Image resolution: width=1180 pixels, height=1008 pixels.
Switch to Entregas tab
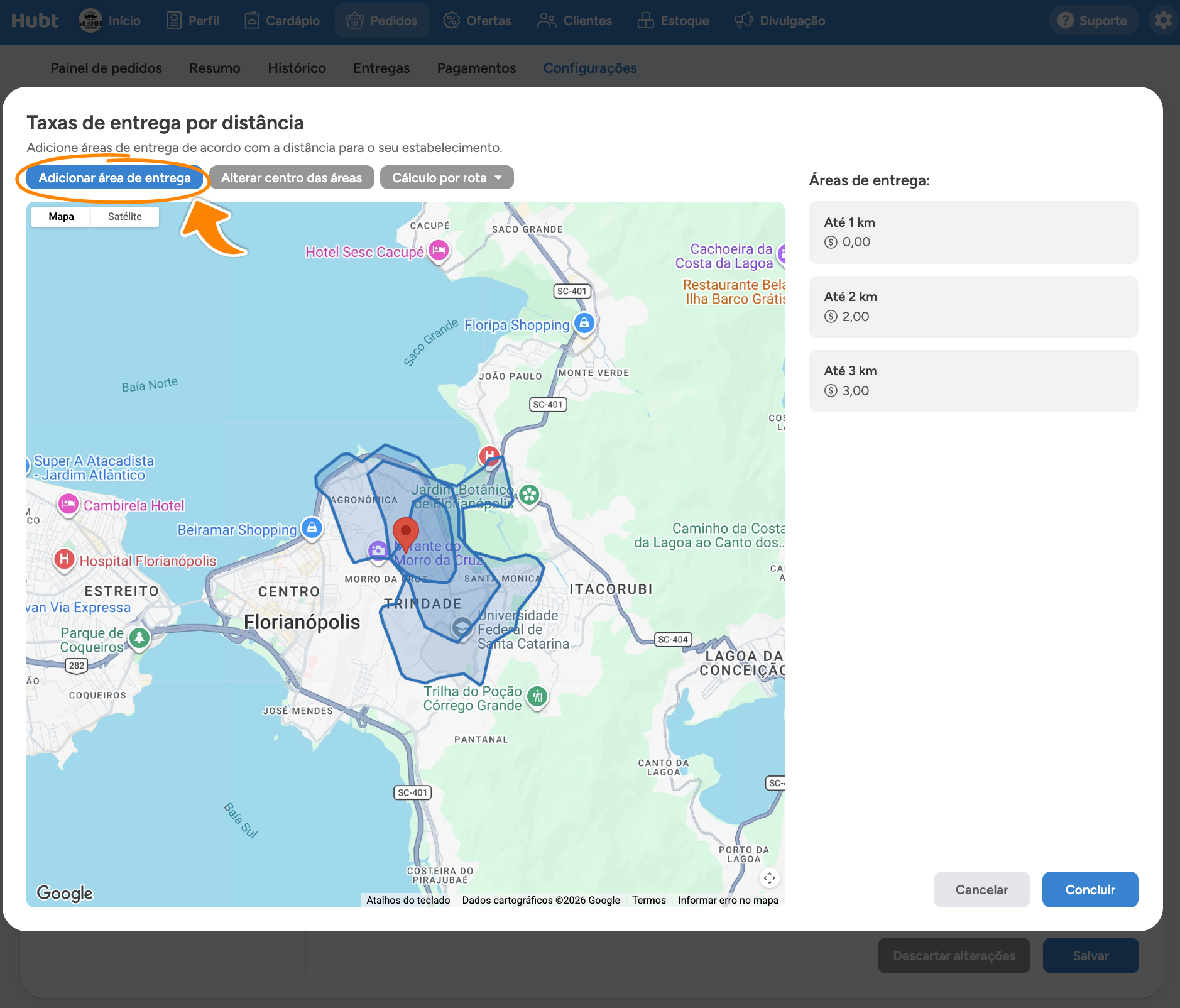point(381,68)
